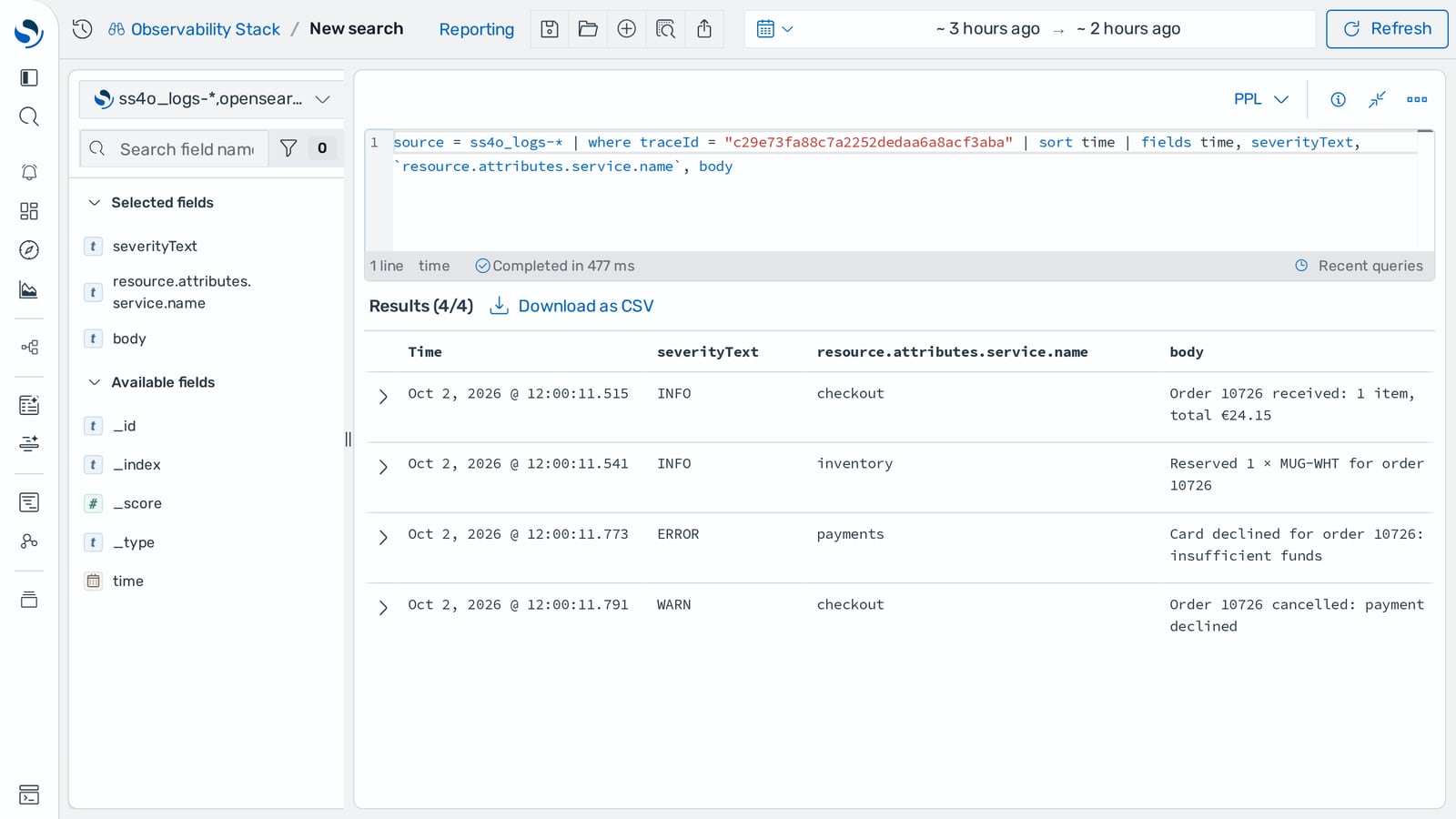Screen dimensions: 1456x819
Task: Click the query info icon next to PPL
Action: tap(1338, 99)
